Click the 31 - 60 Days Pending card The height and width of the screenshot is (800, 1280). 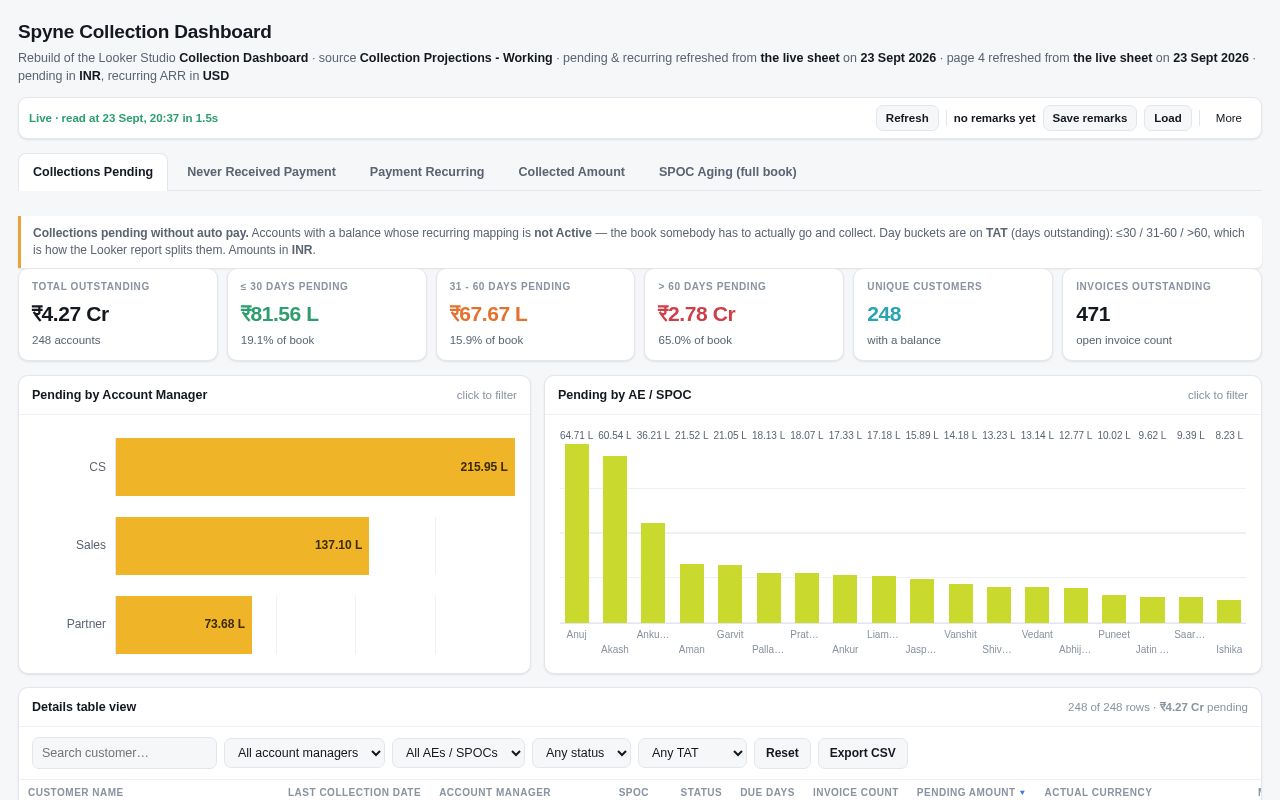[x=535, y=314]
